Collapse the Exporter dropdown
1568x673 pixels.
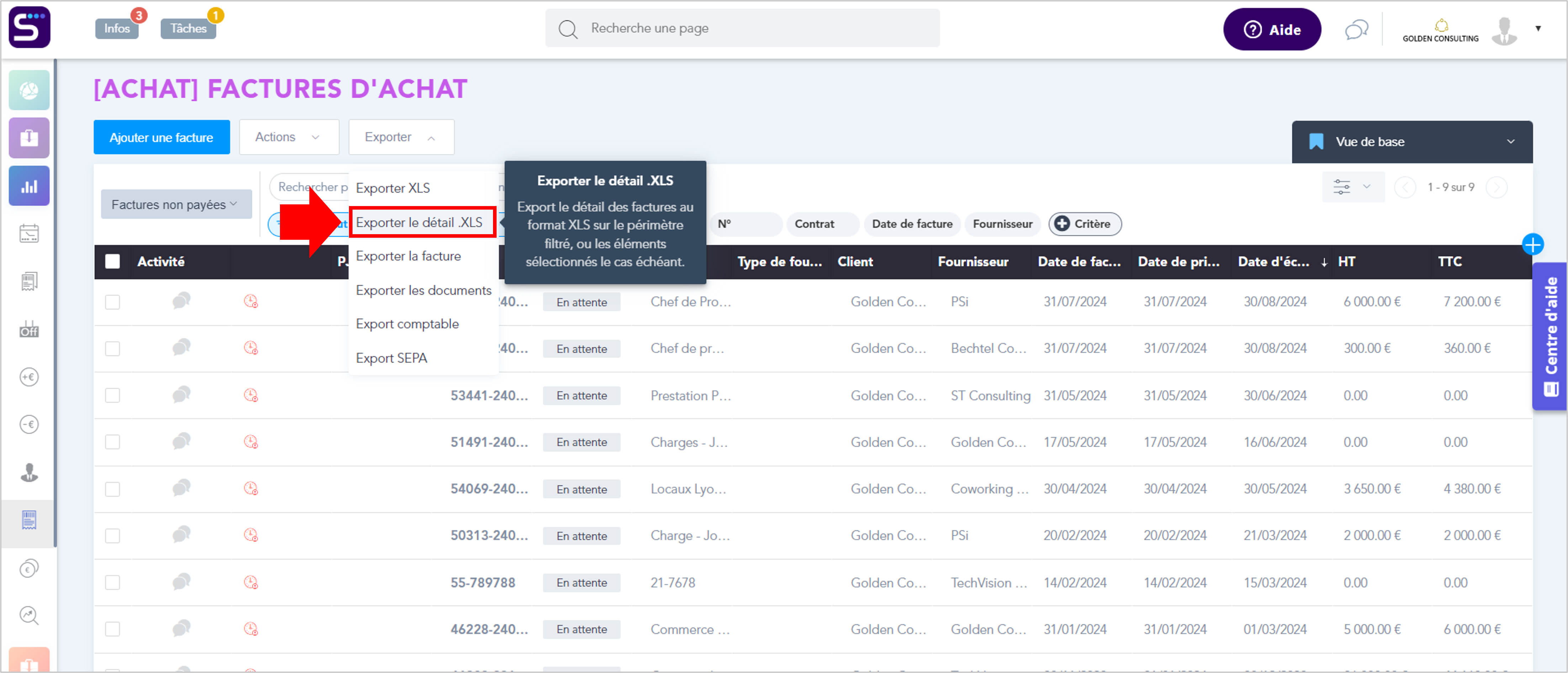click(401, 137)
